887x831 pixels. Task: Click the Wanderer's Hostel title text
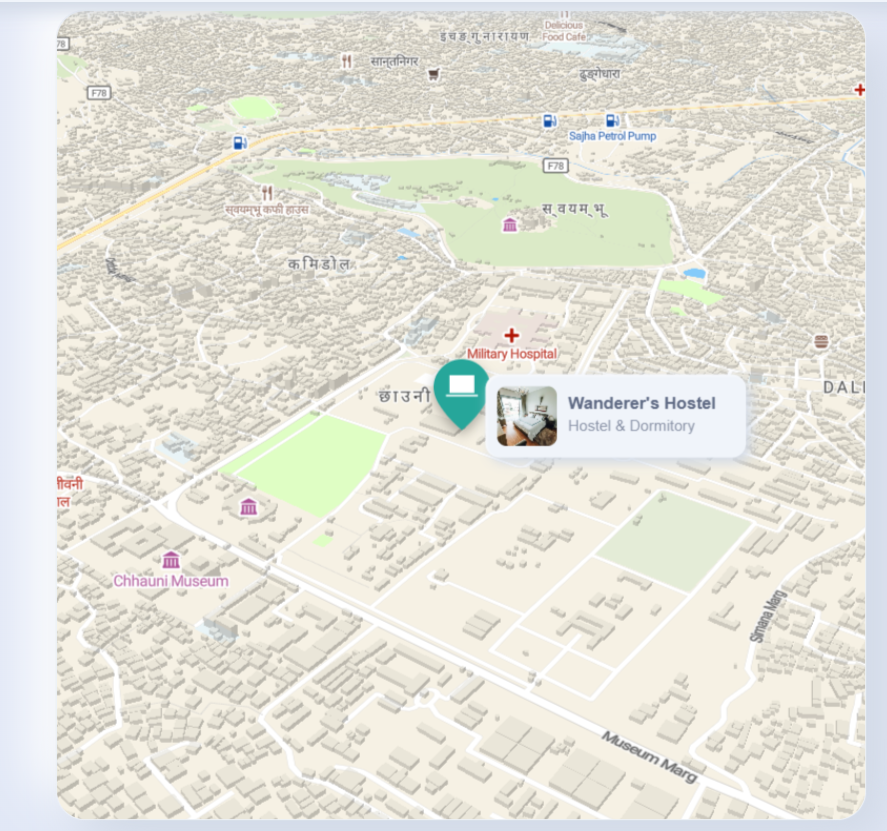[x=641, y=404]
